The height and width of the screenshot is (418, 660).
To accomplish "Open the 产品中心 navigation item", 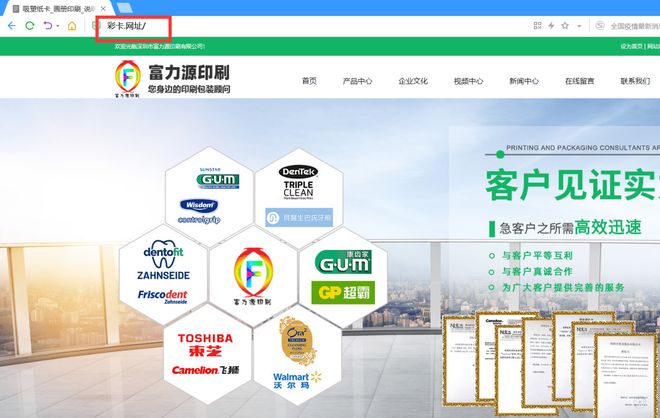I will pyautogui.click(x=357, y=81).
